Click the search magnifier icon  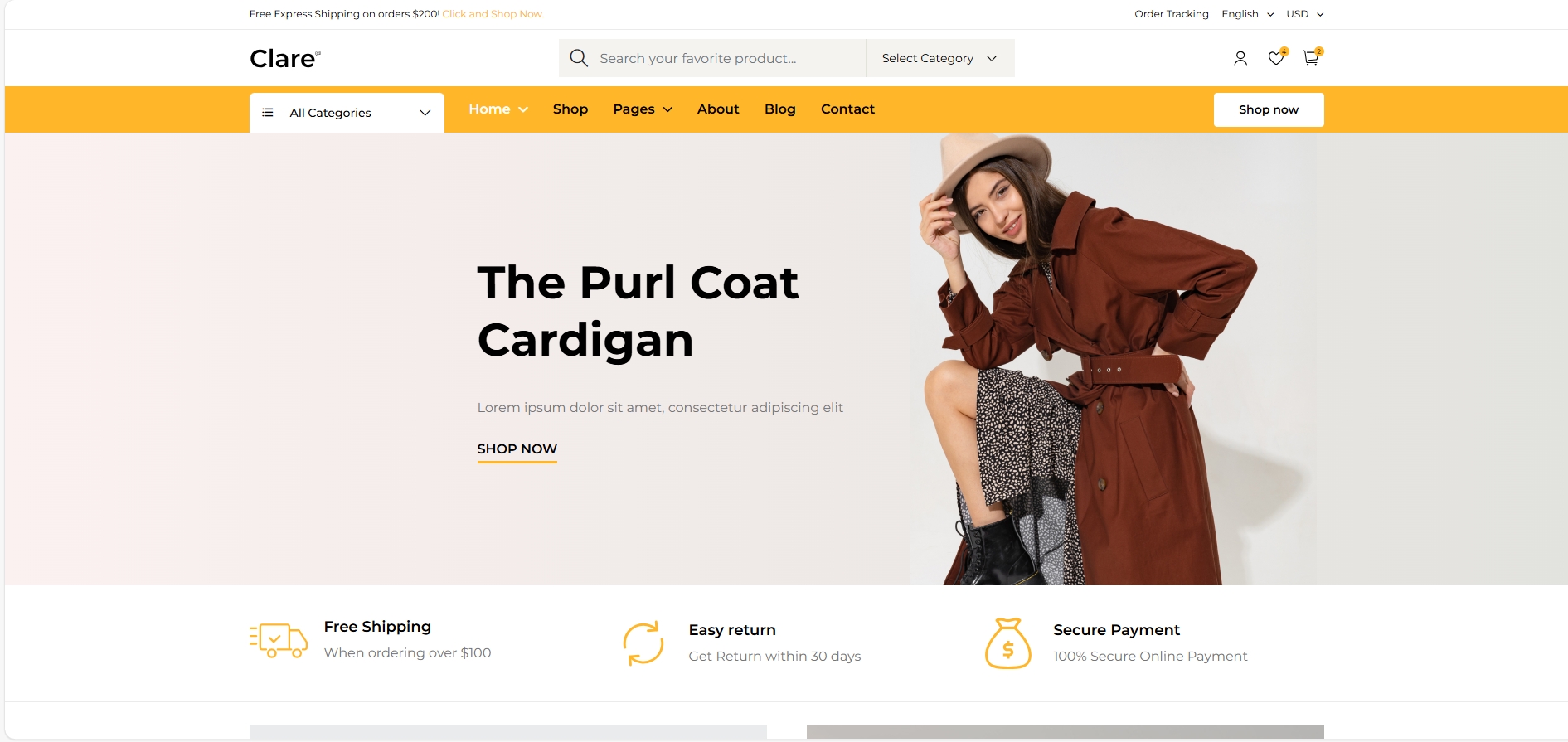[579, 58]
